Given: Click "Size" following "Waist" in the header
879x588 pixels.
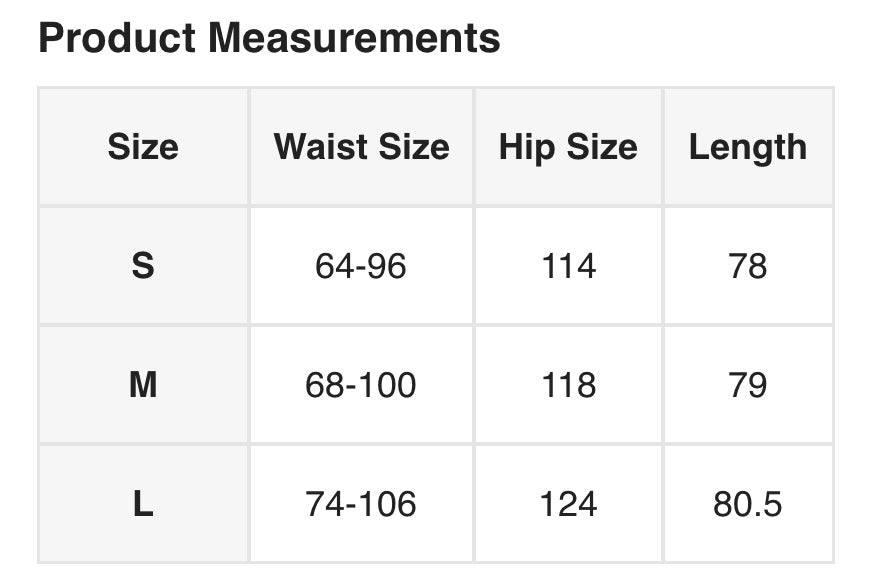Looking at the screenshot, I should [412, 147].
